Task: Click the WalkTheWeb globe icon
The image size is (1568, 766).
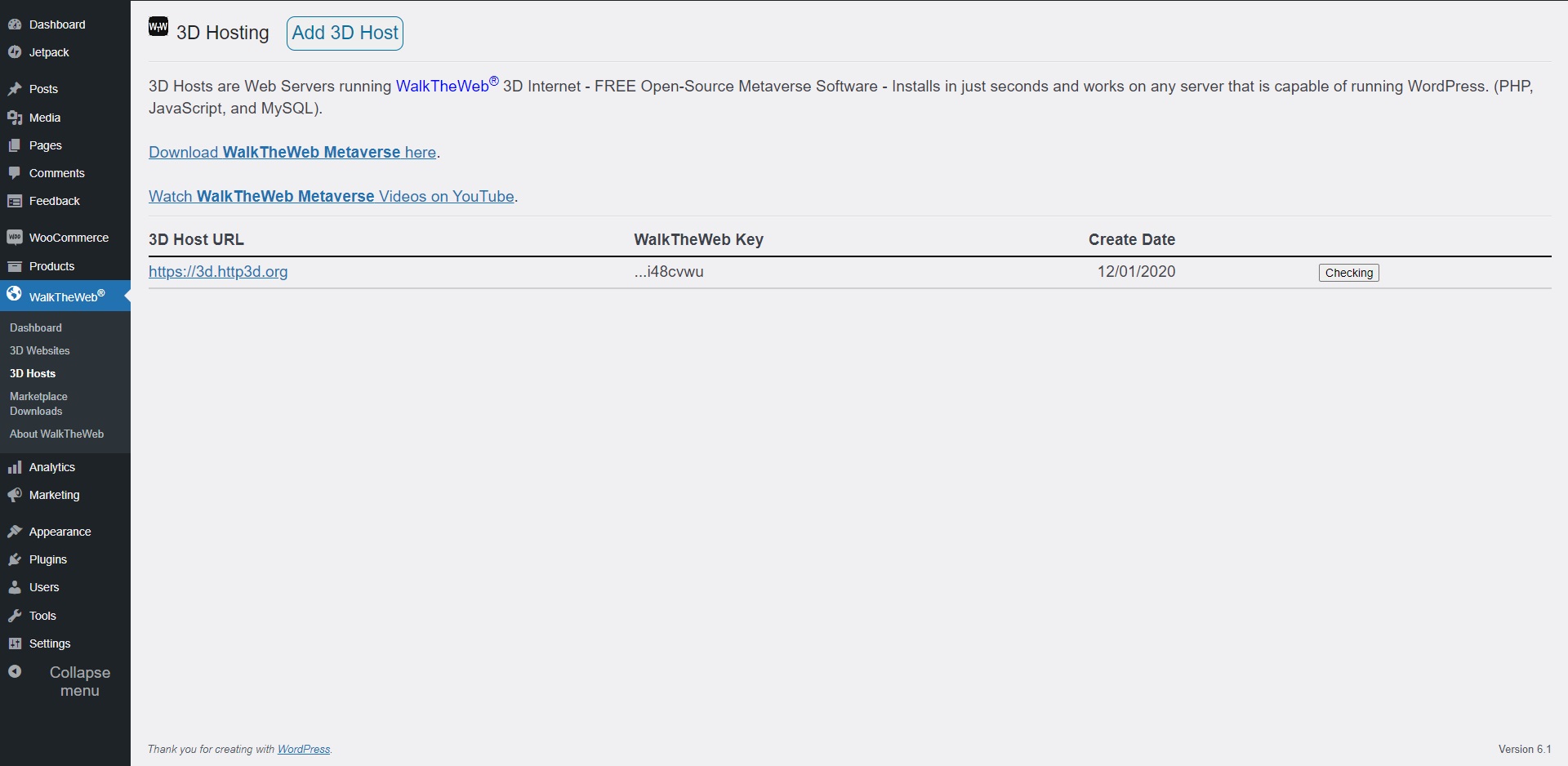Action: coord(15,293)
